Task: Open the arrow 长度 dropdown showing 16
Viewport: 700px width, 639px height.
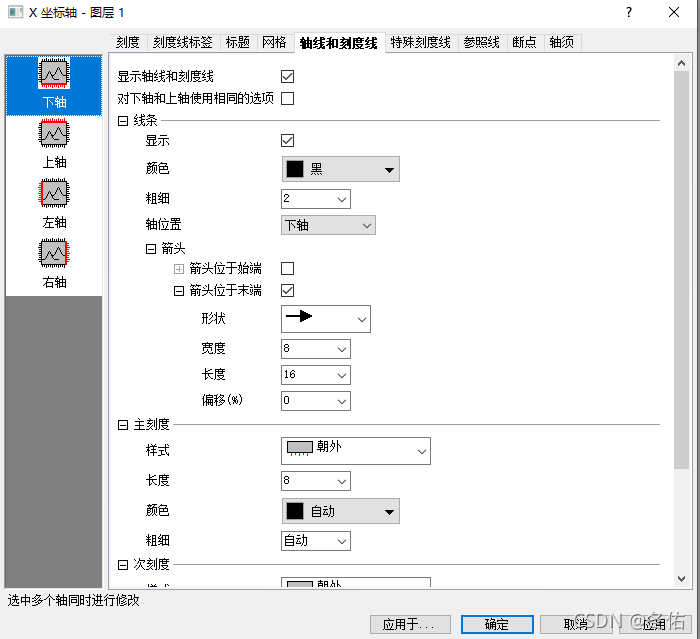Action: (316, 375)
